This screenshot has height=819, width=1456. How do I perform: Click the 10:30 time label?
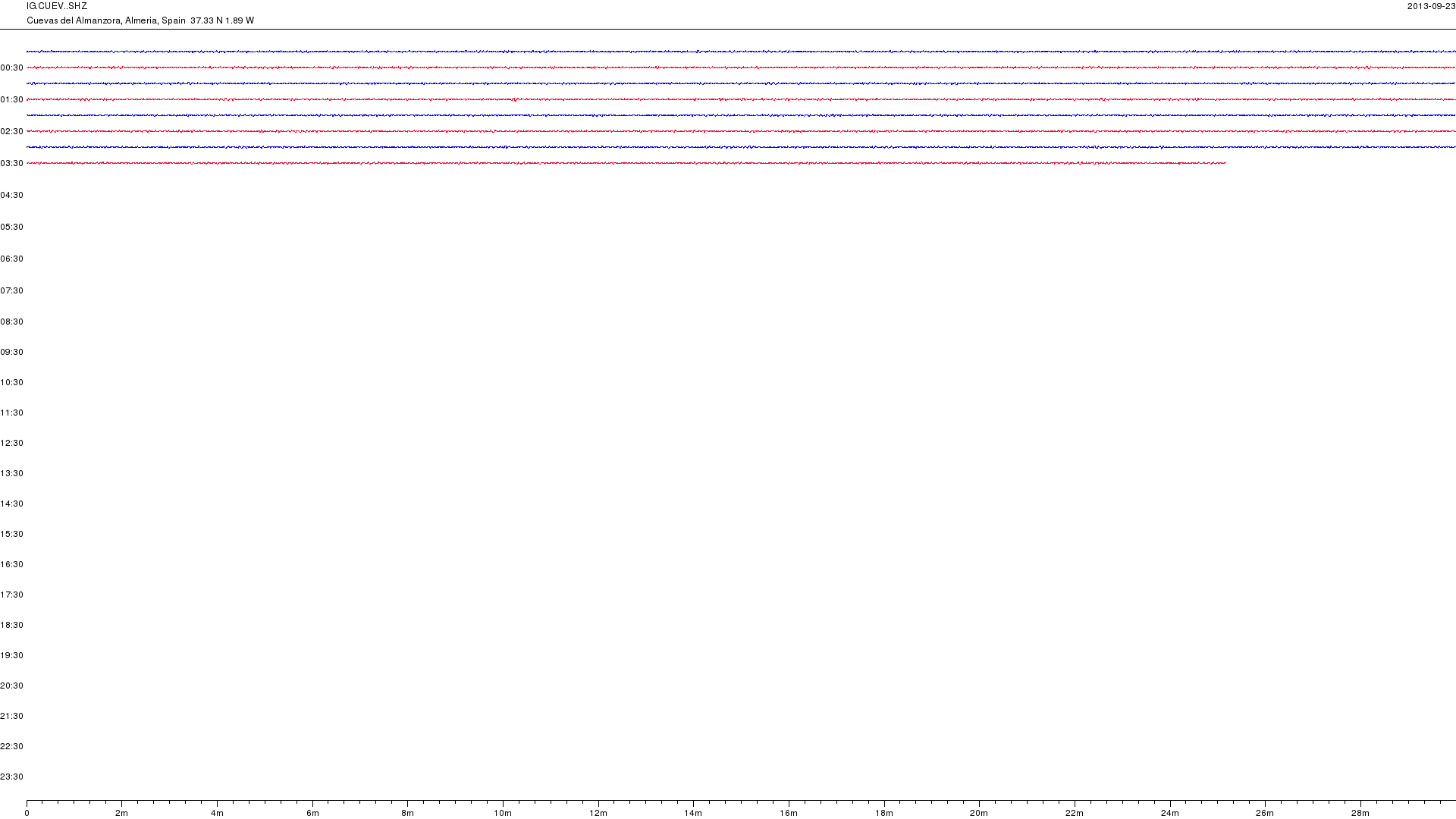[x=12, y=383]
